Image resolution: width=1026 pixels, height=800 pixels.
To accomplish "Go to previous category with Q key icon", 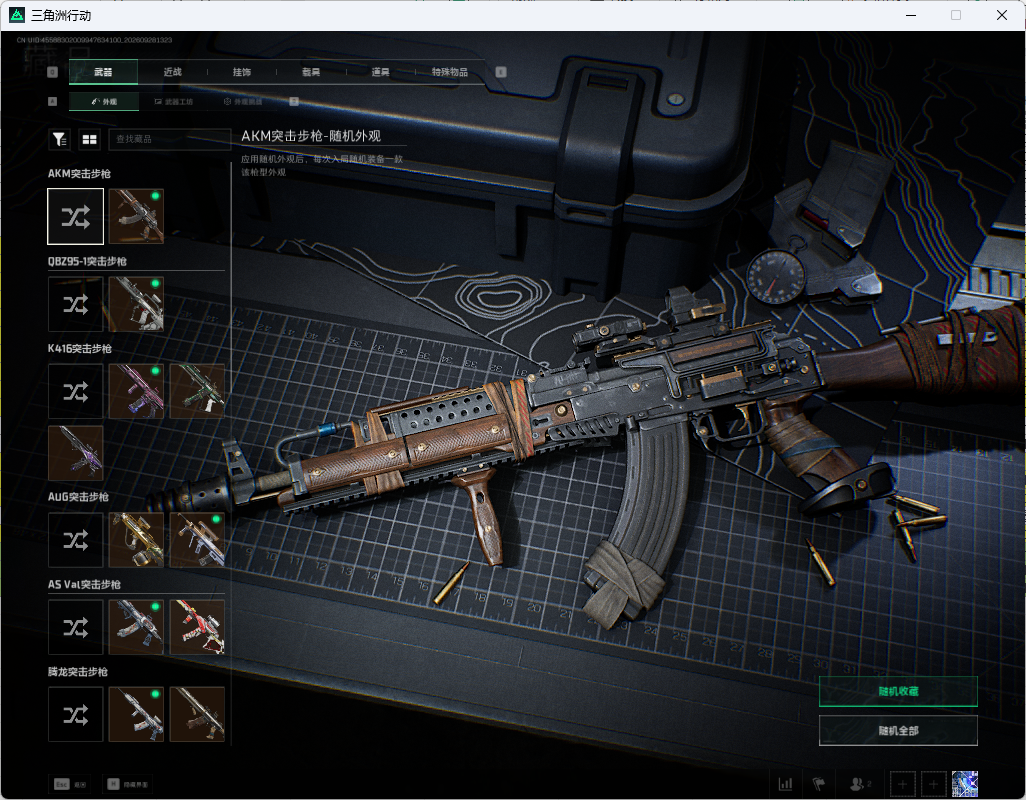I will click(x=53, y=72).
